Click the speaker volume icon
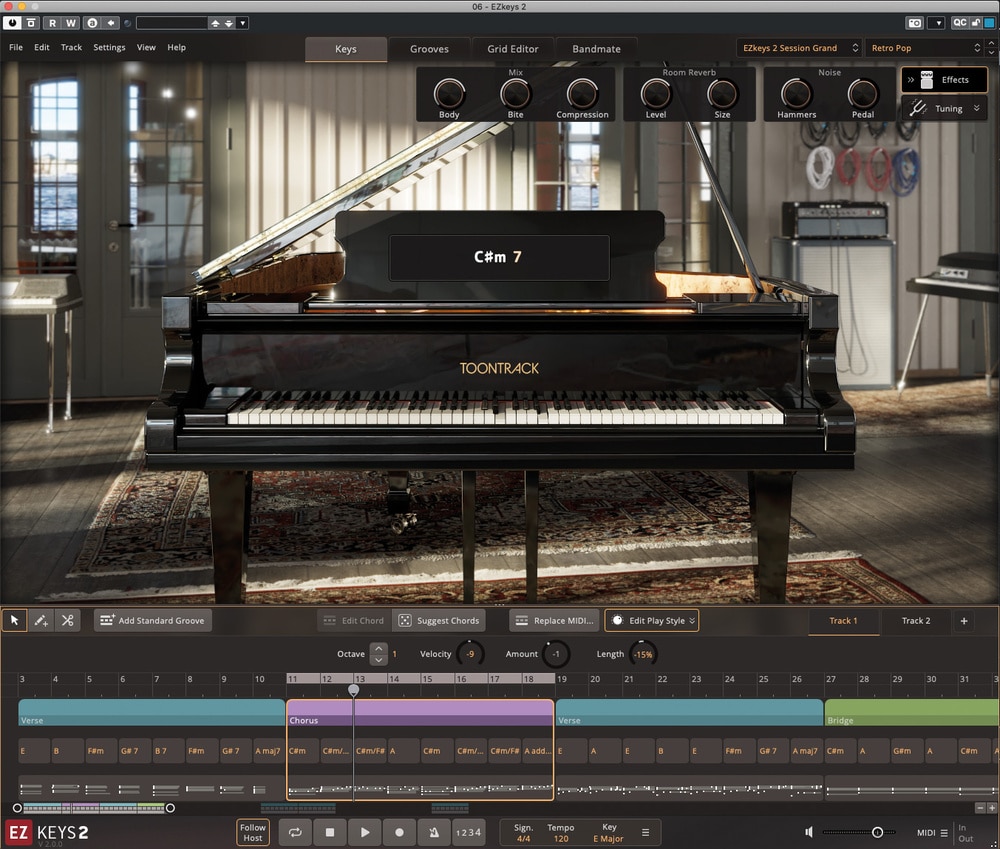The image size is (1000, 849). pos(809,832)
